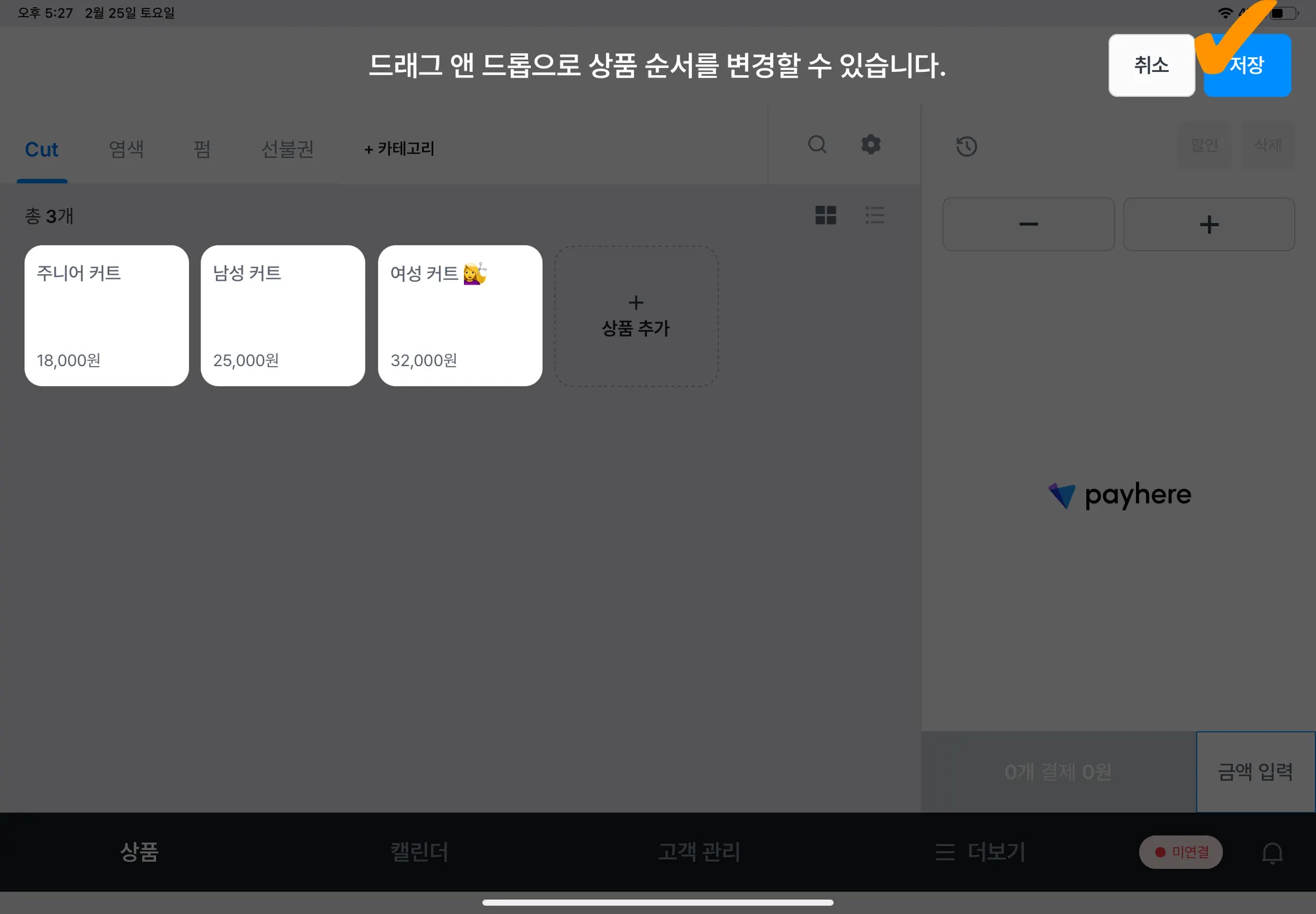Open product settings gear icon
1316x914 pixels.
(871, 145)
